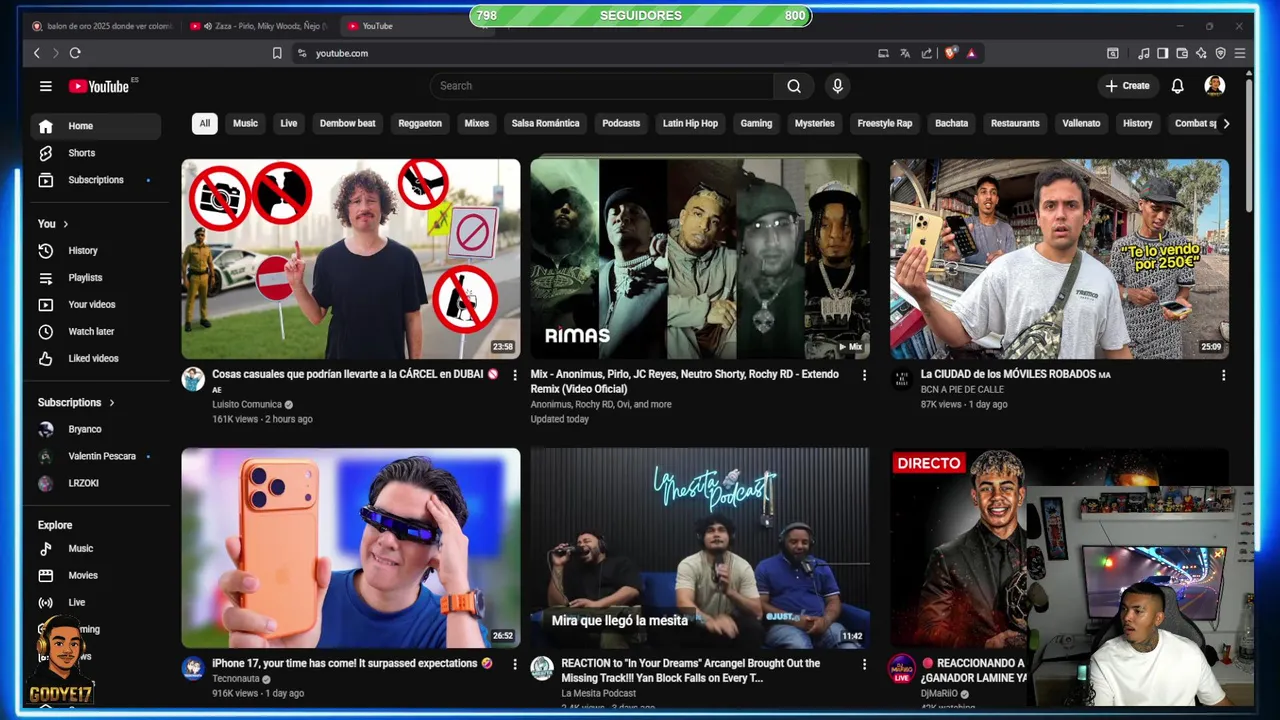Open LRZOKI subscription channel

[x=96, y=484]
